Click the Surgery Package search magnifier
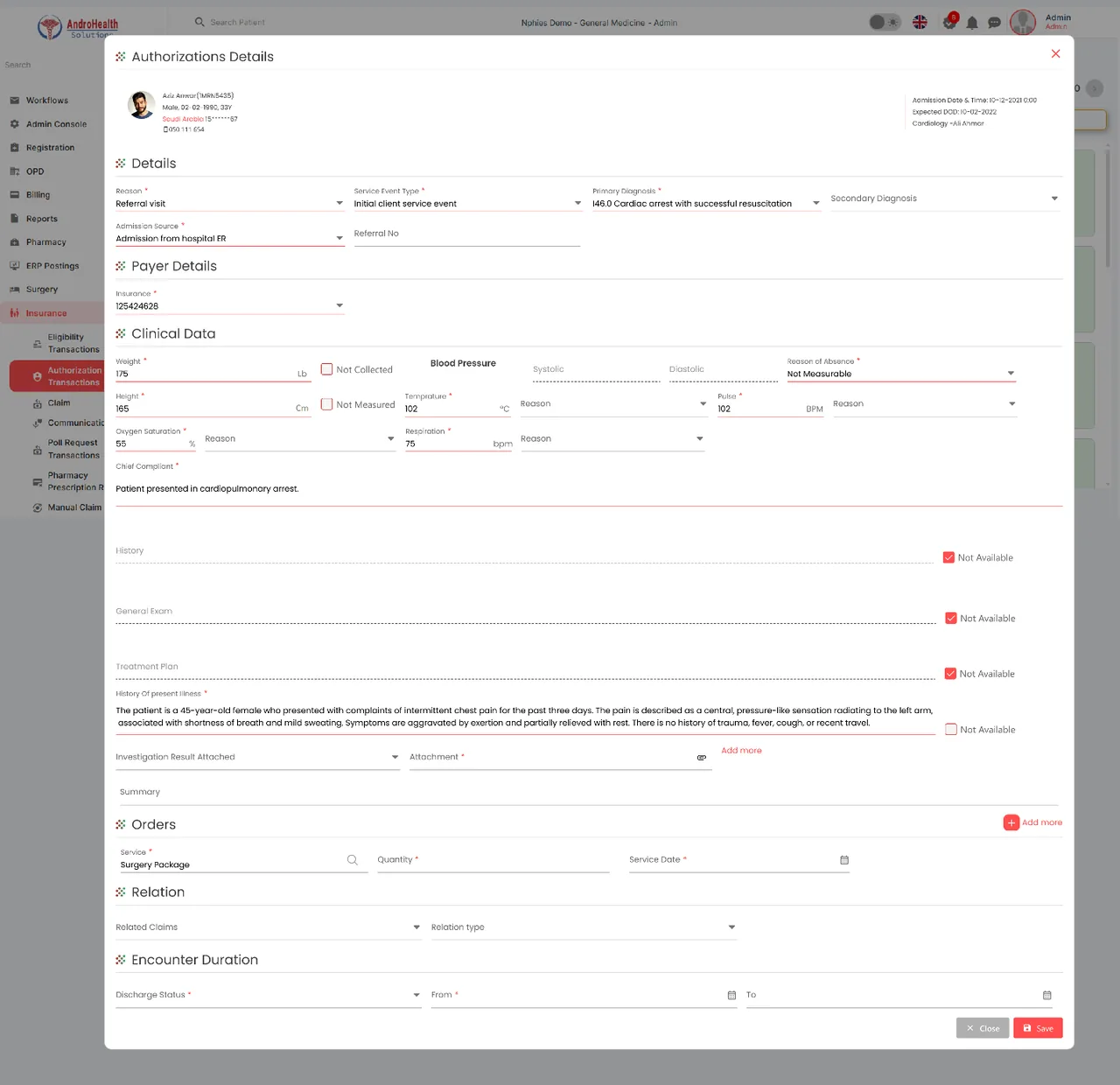Viewport: 1120px width, 1085px height. (x=353, y=860)
